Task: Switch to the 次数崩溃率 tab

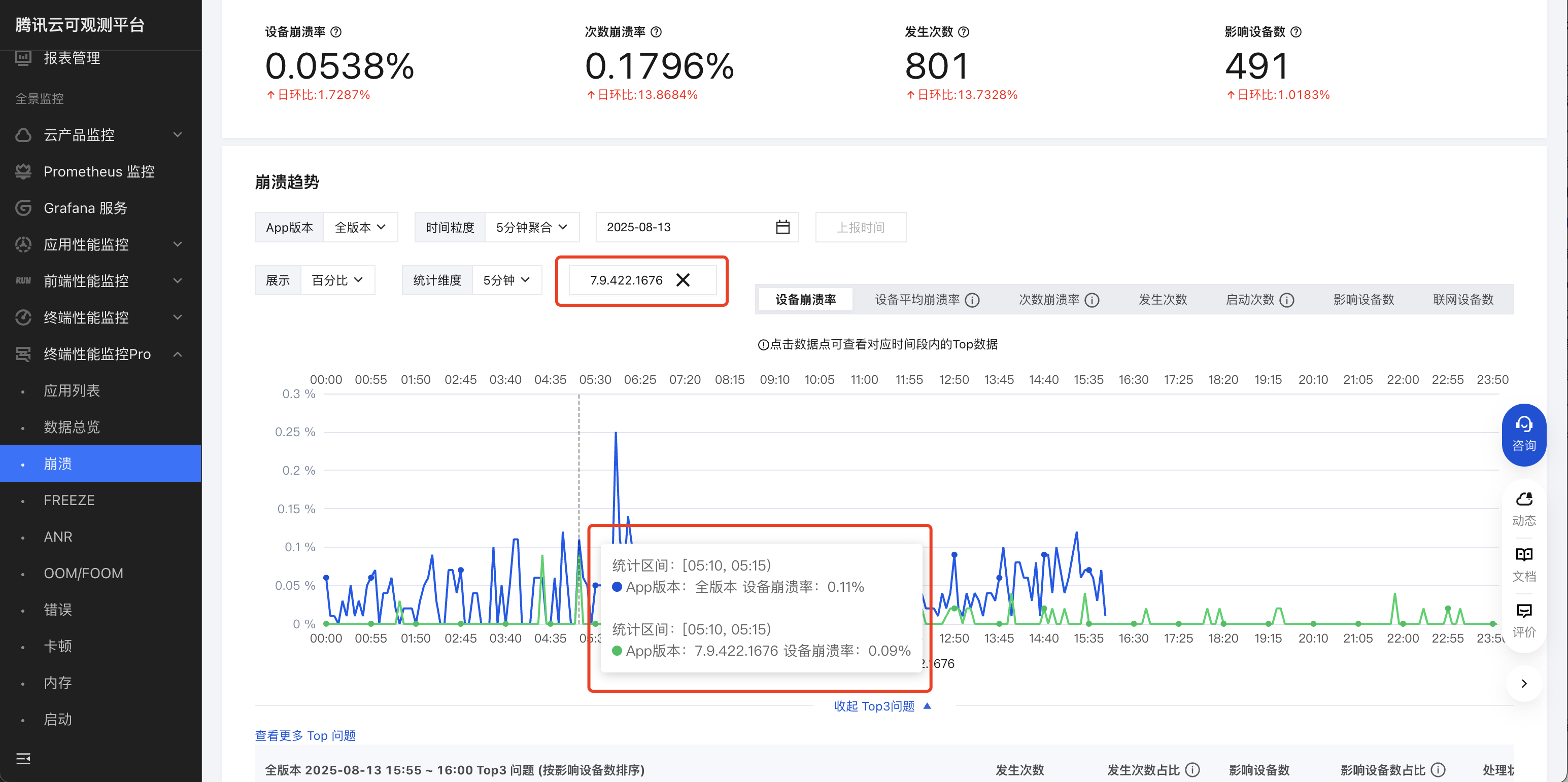Action: click(1049, 300)
